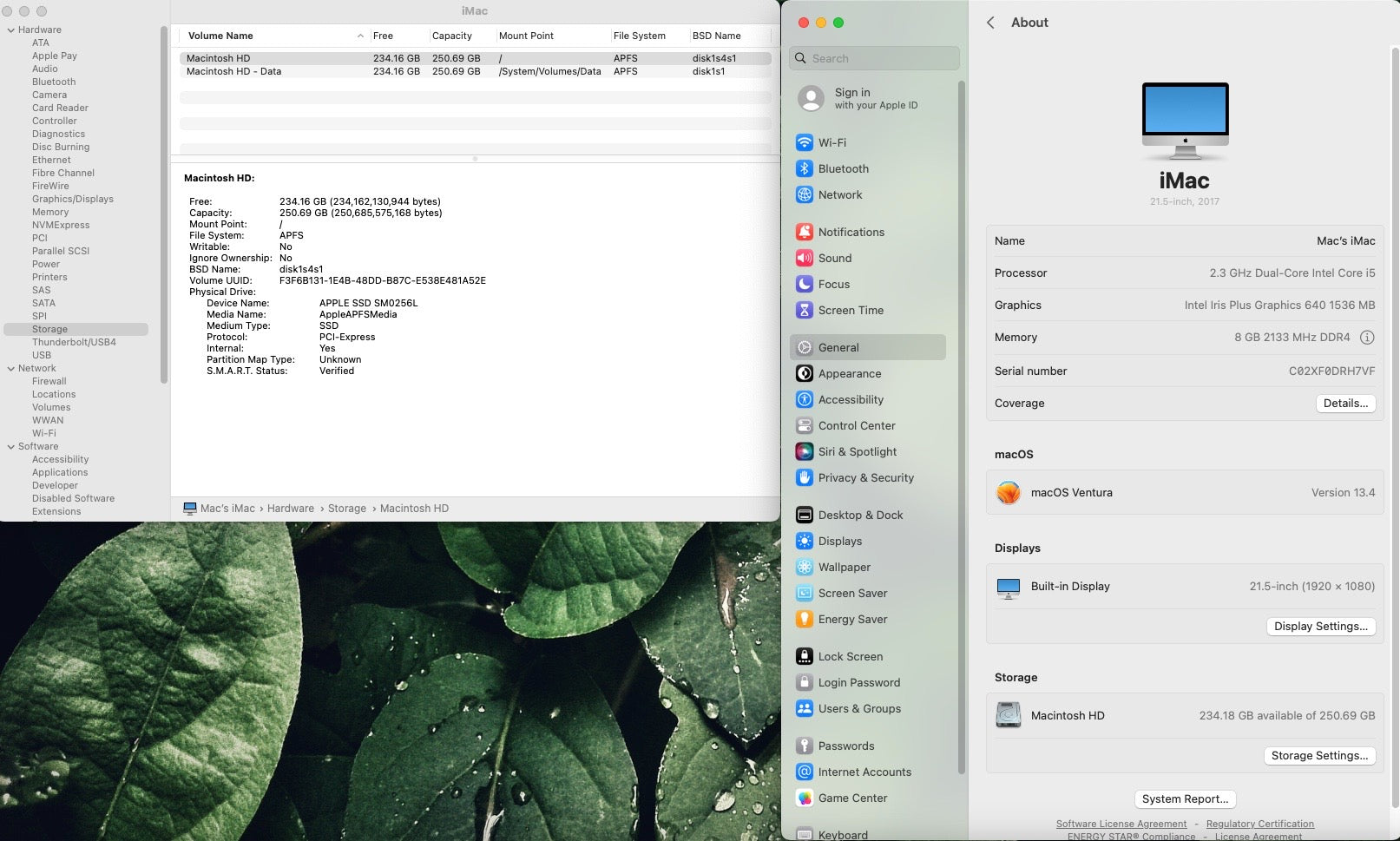1400x841 pixels.
Task: Click the memory info icon beside 8 GB
Action: coord(1366,338)
